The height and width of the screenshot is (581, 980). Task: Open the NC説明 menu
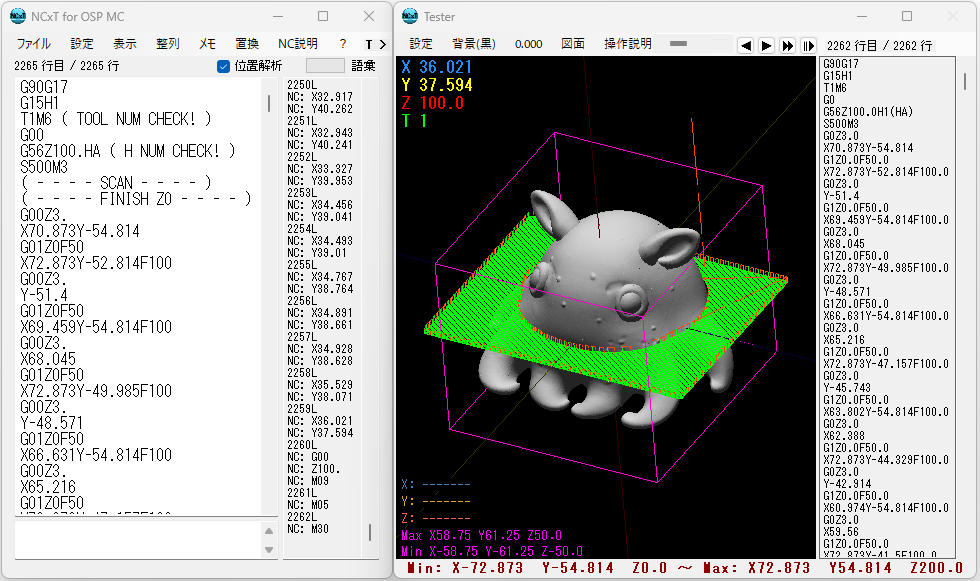[x=298, y=44]
